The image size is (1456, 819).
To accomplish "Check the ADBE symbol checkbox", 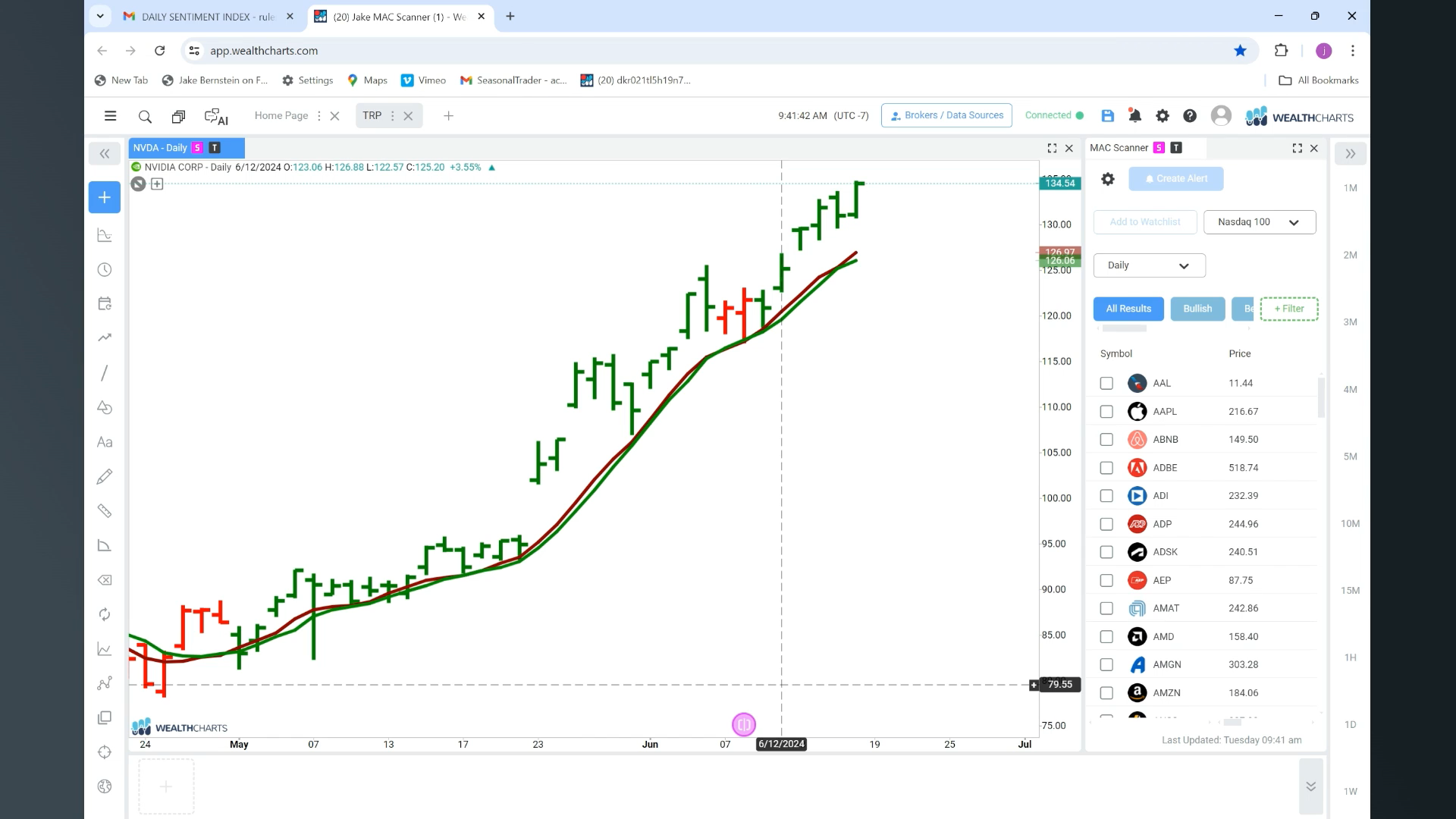I will [x=1106, y=468].
